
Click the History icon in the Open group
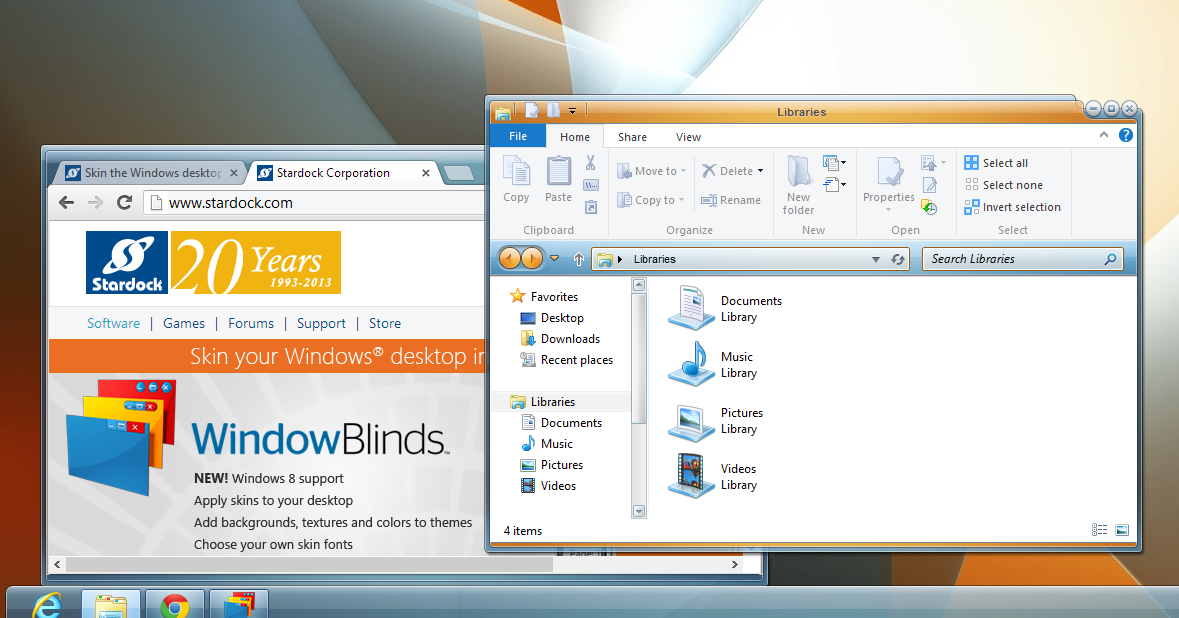point(930,208)
